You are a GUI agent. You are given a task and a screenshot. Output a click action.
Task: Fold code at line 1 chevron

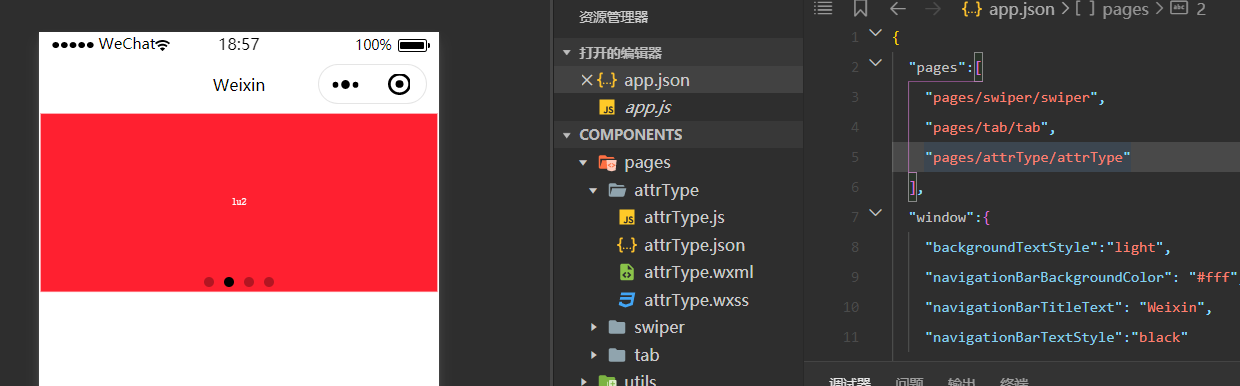876,33
